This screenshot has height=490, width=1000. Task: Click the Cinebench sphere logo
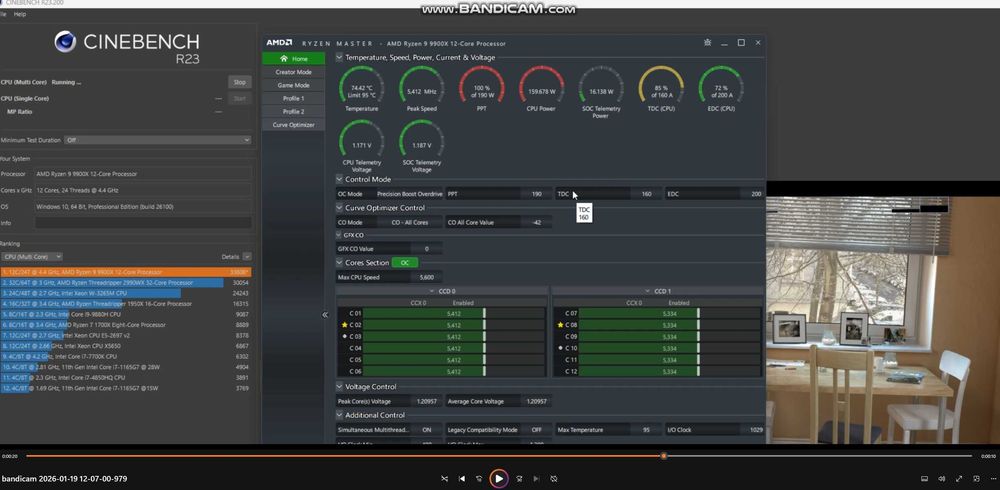click(x=65, y=42)
